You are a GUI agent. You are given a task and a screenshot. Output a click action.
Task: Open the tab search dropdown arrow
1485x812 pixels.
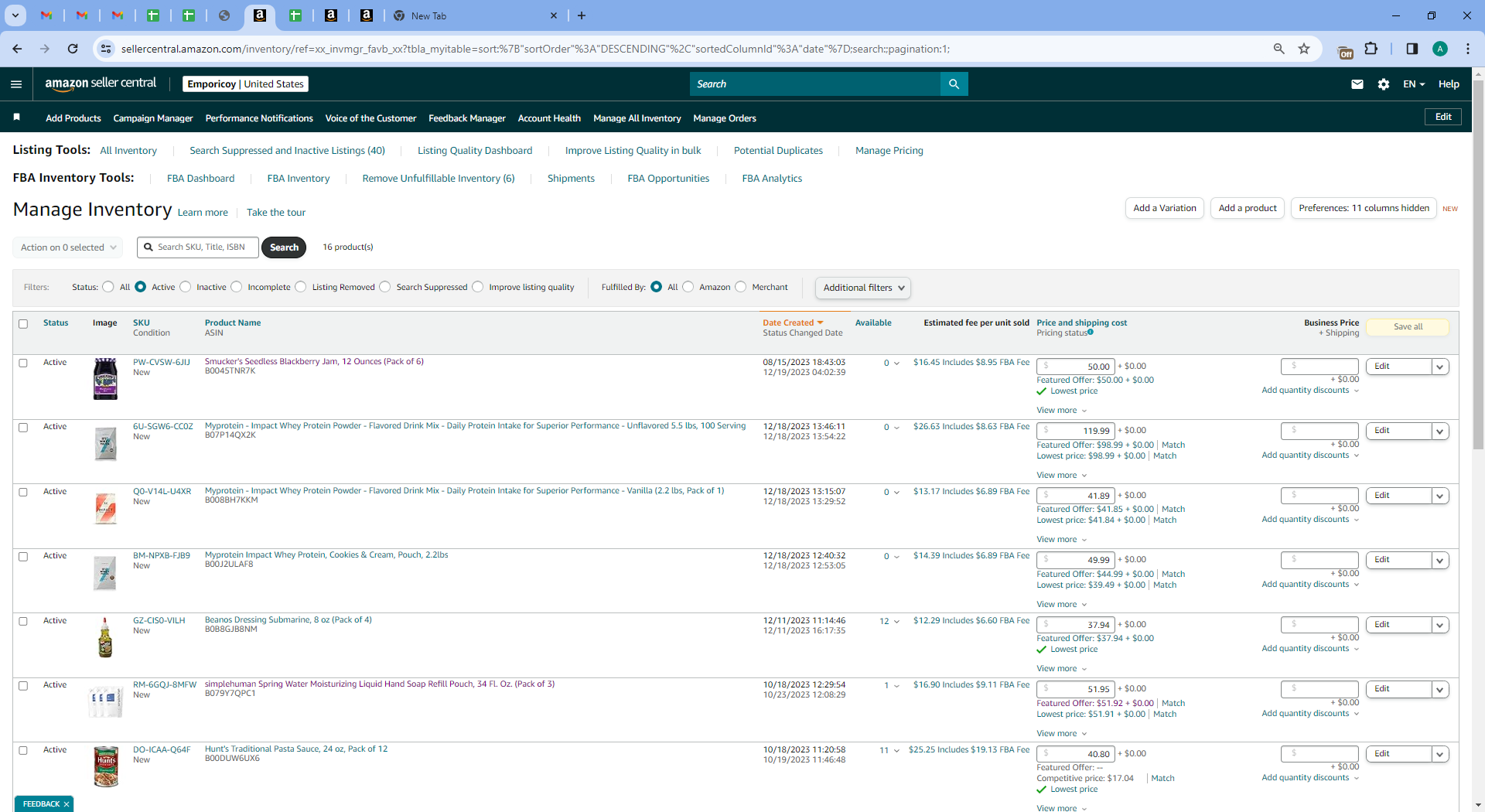(15, 15)
